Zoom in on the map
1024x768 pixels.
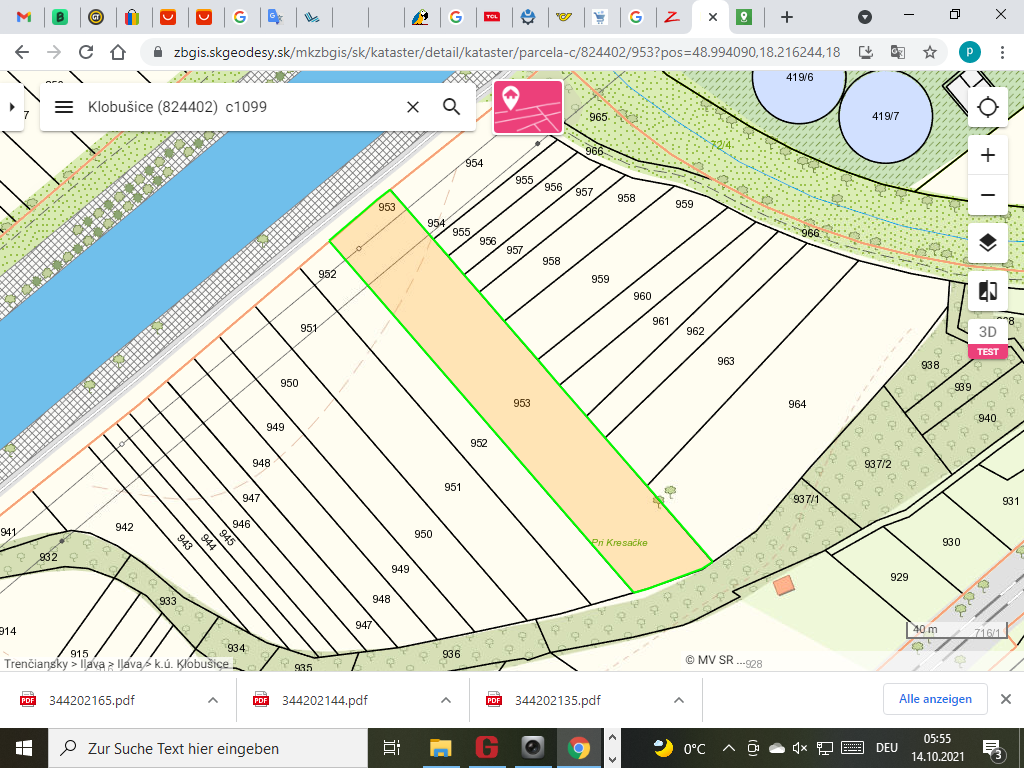[988, 155]
